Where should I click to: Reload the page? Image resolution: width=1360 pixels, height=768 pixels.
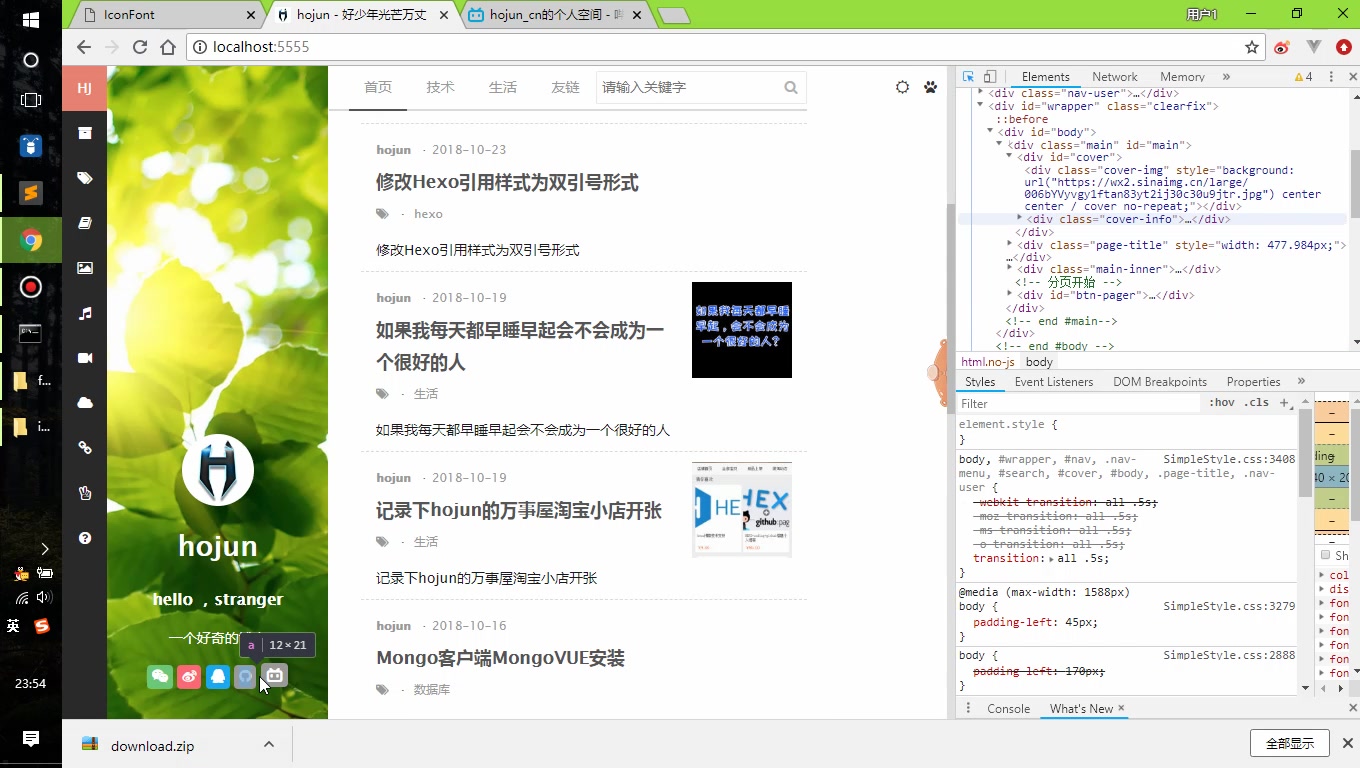pos(140,47)
